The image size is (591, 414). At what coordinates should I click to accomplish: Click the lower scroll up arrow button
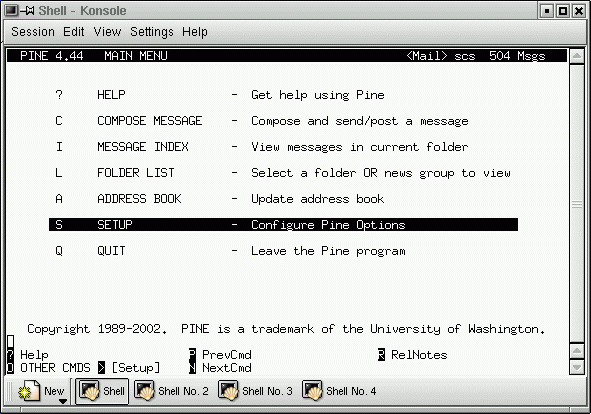(577, 351)
